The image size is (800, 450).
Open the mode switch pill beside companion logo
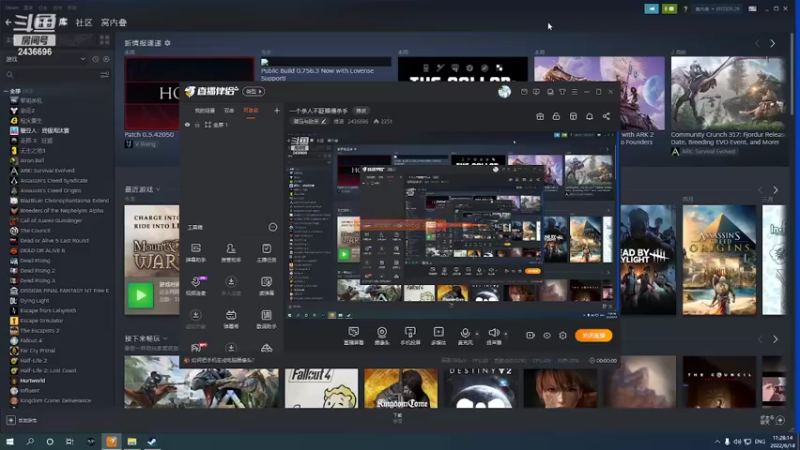coord(253,91)
